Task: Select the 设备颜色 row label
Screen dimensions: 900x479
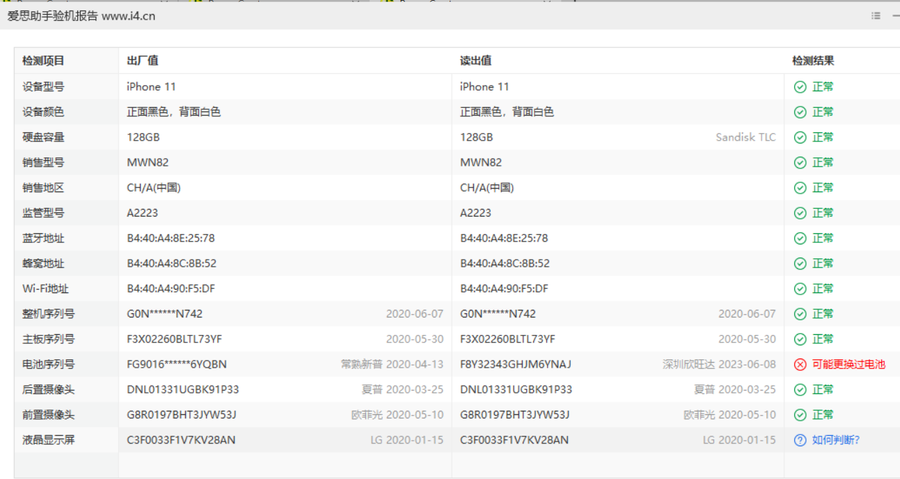Action: (x=43, y=112)
